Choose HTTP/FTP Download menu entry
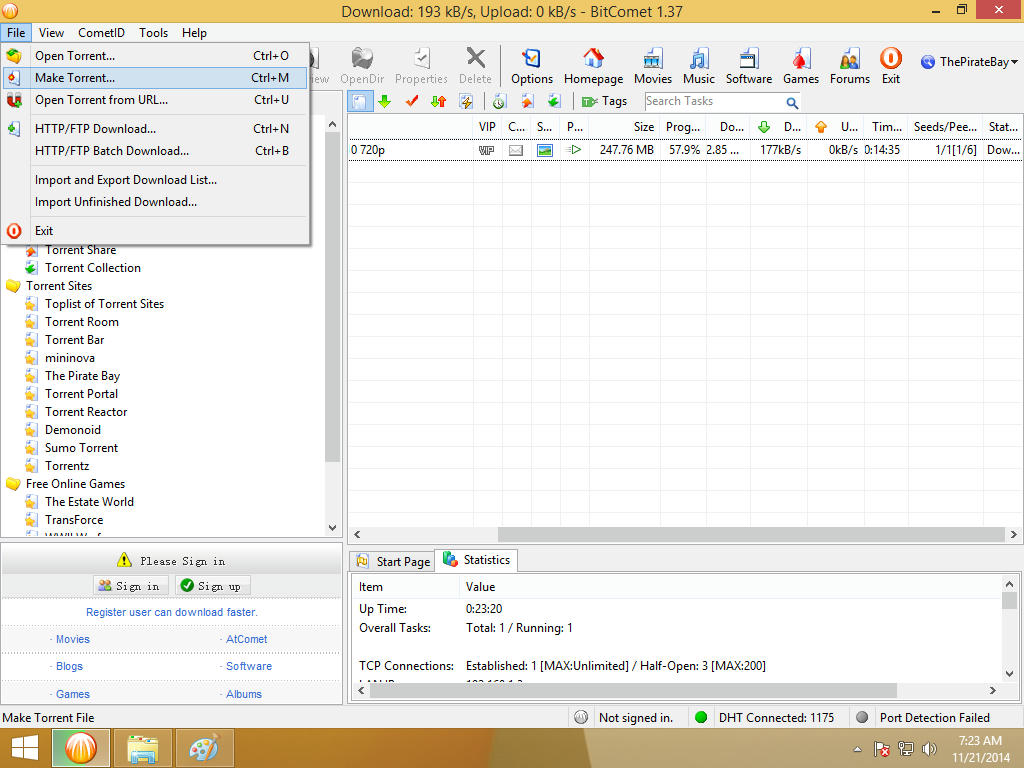The width and height of the screenshot is (1024, 768). coord(155,129)
